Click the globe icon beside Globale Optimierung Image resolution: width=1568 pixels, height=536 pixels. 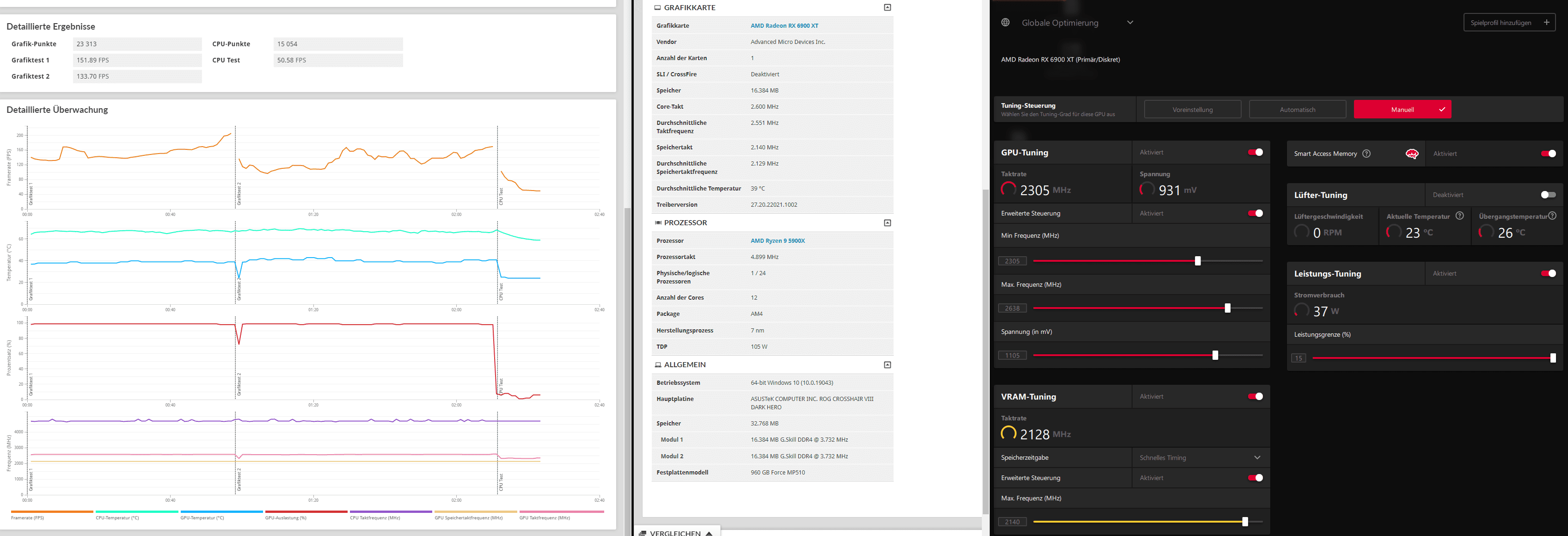point(1005,23)
